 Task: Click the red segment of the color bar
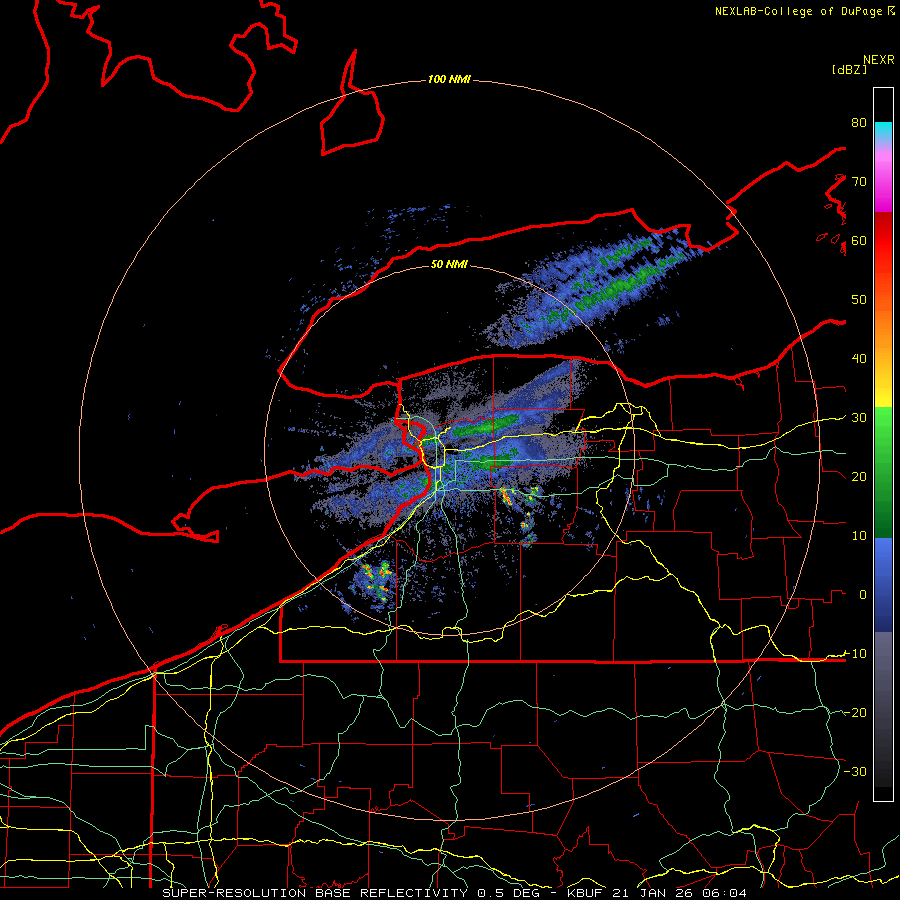(x=883, y=244)
